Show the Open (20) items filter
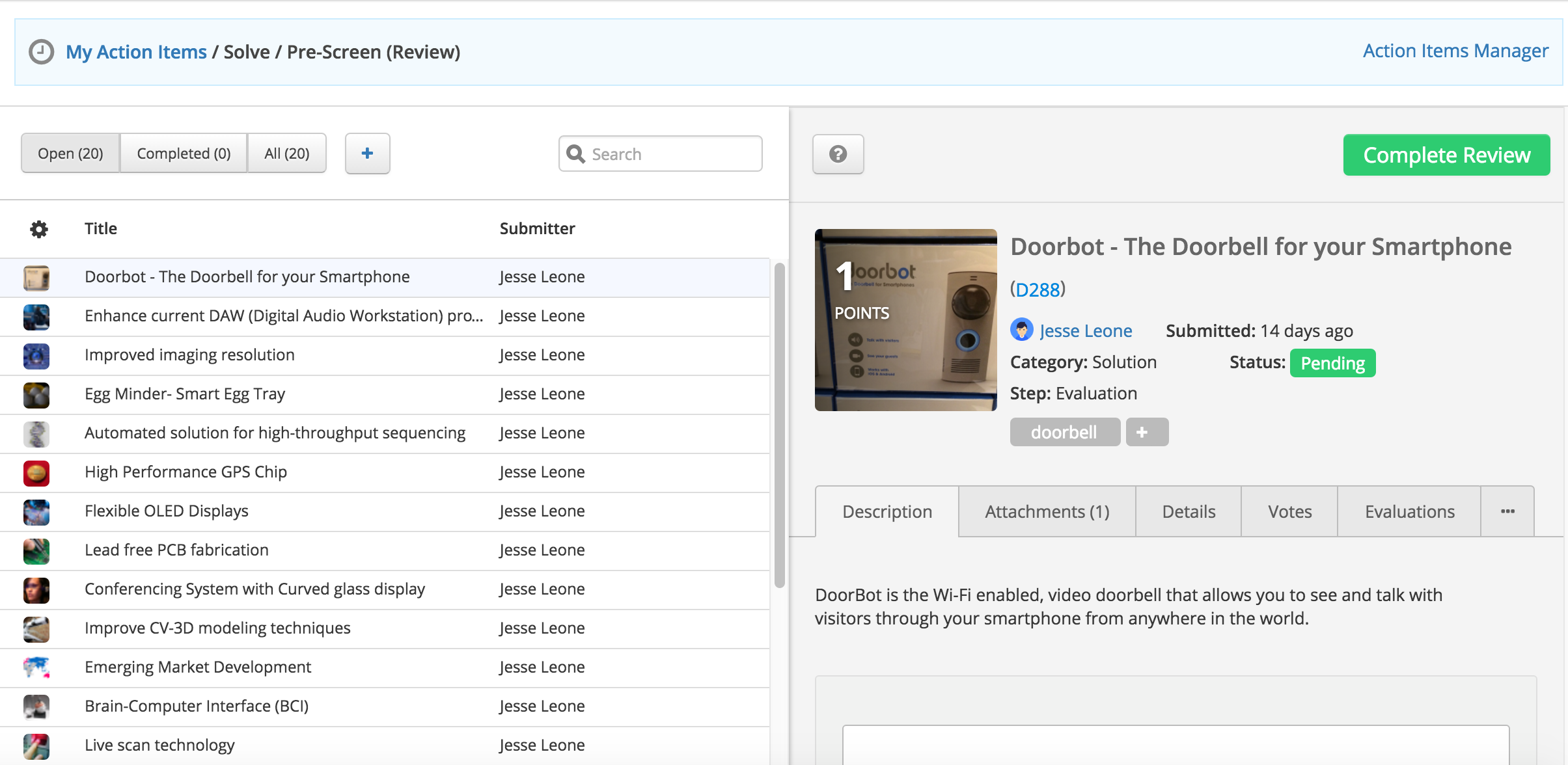The height and width of the screenshot is (765, 1568). 70,154
